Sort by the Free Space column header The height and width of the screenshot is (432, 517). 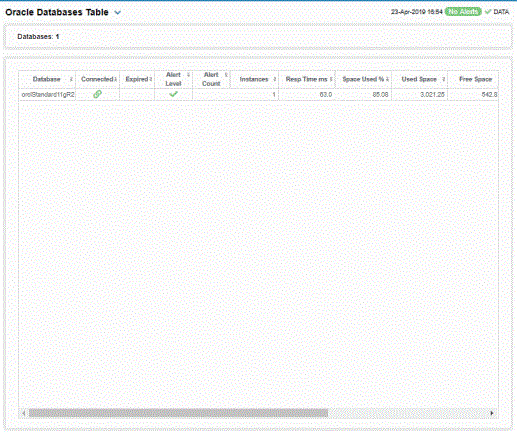(476, 79)
